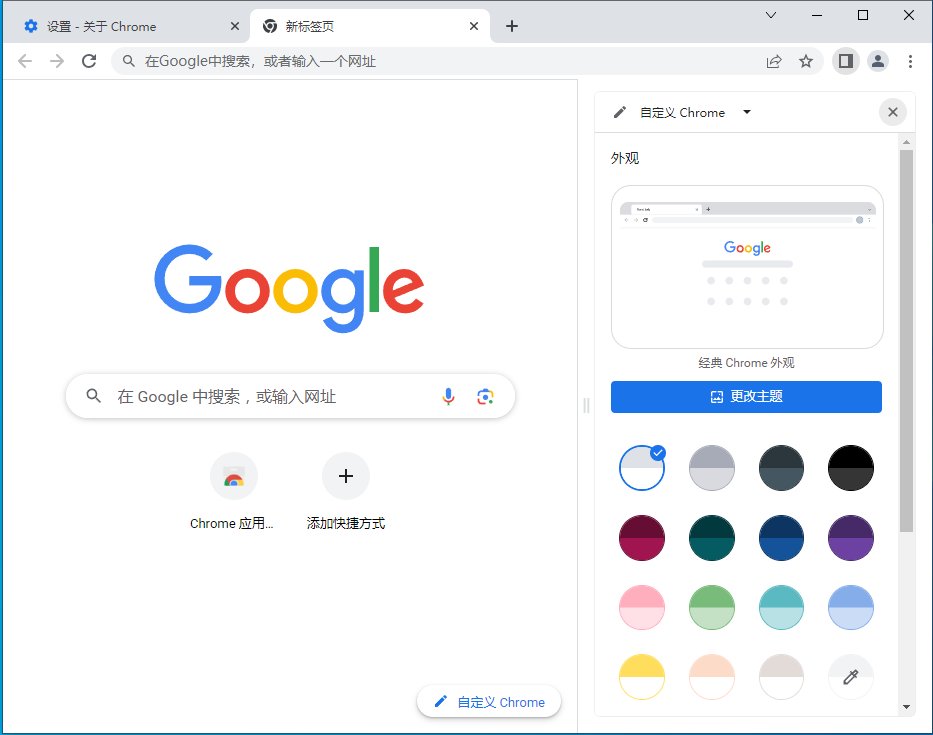Click the 添加快捷方式 shortcut

pyautogui.click(x=346, y=476)
